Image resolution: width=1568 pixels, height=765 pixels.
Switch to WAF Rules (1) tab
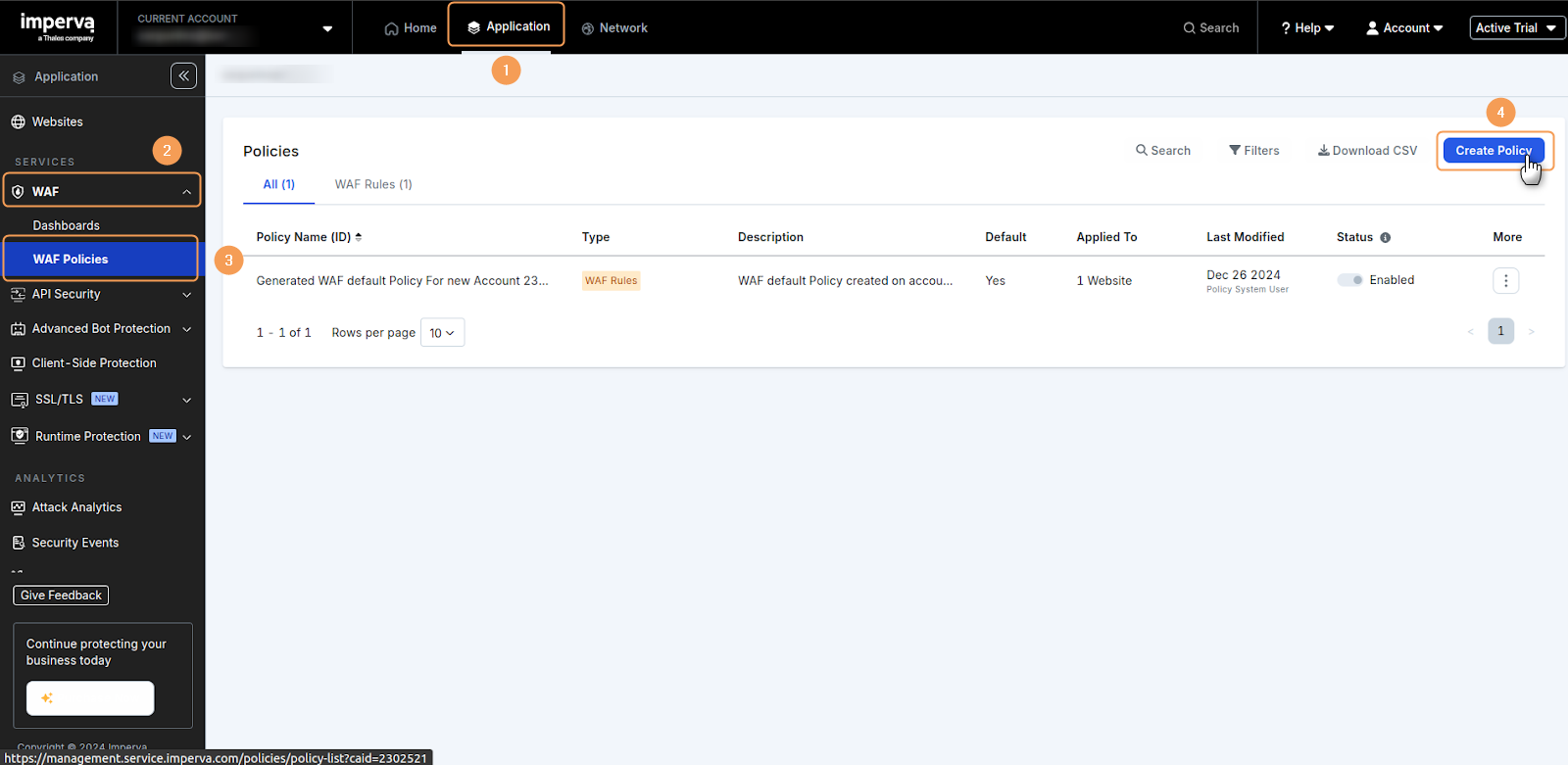point(373,184)
